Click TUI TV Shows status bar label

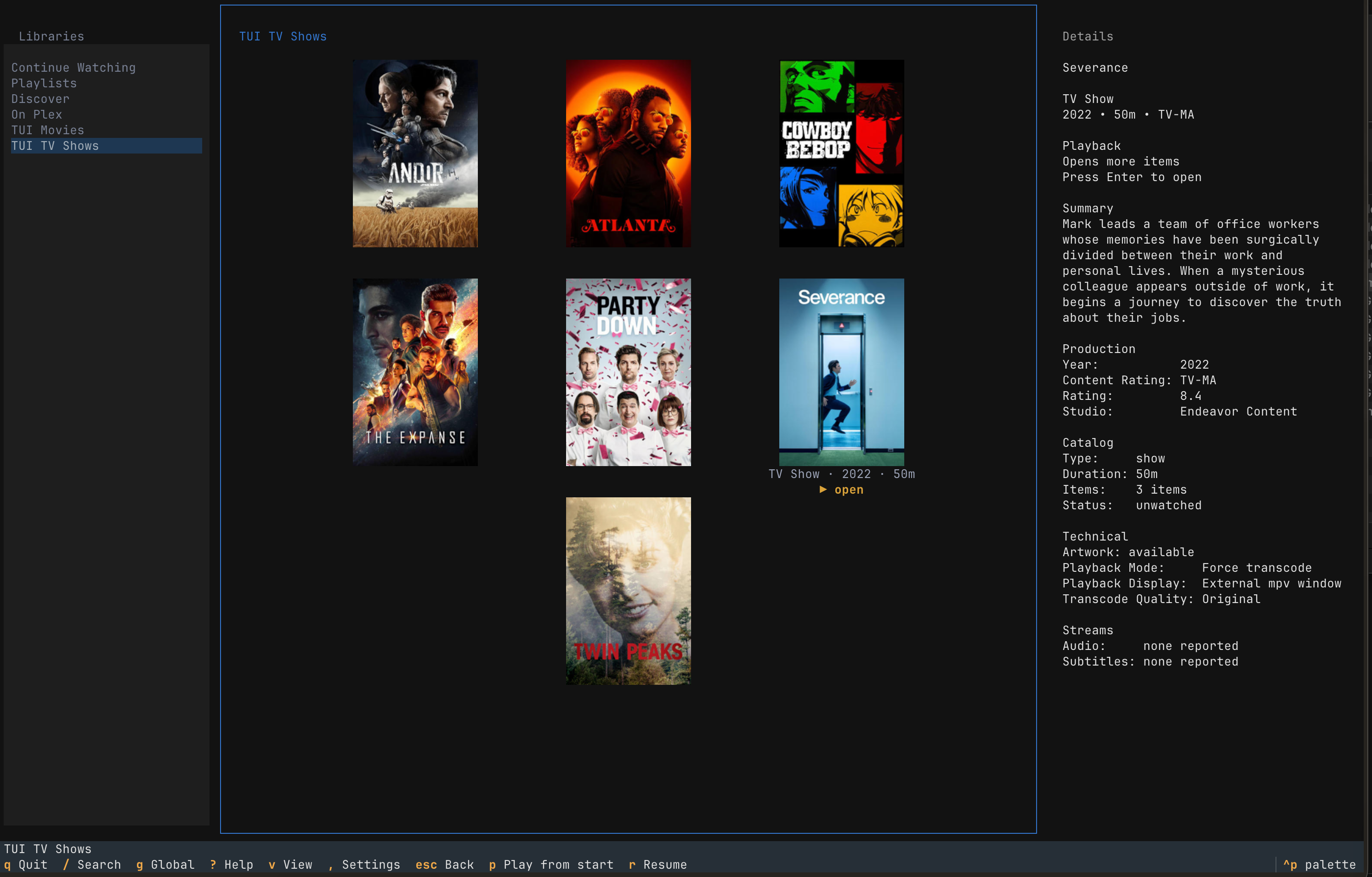pos(48,849)
